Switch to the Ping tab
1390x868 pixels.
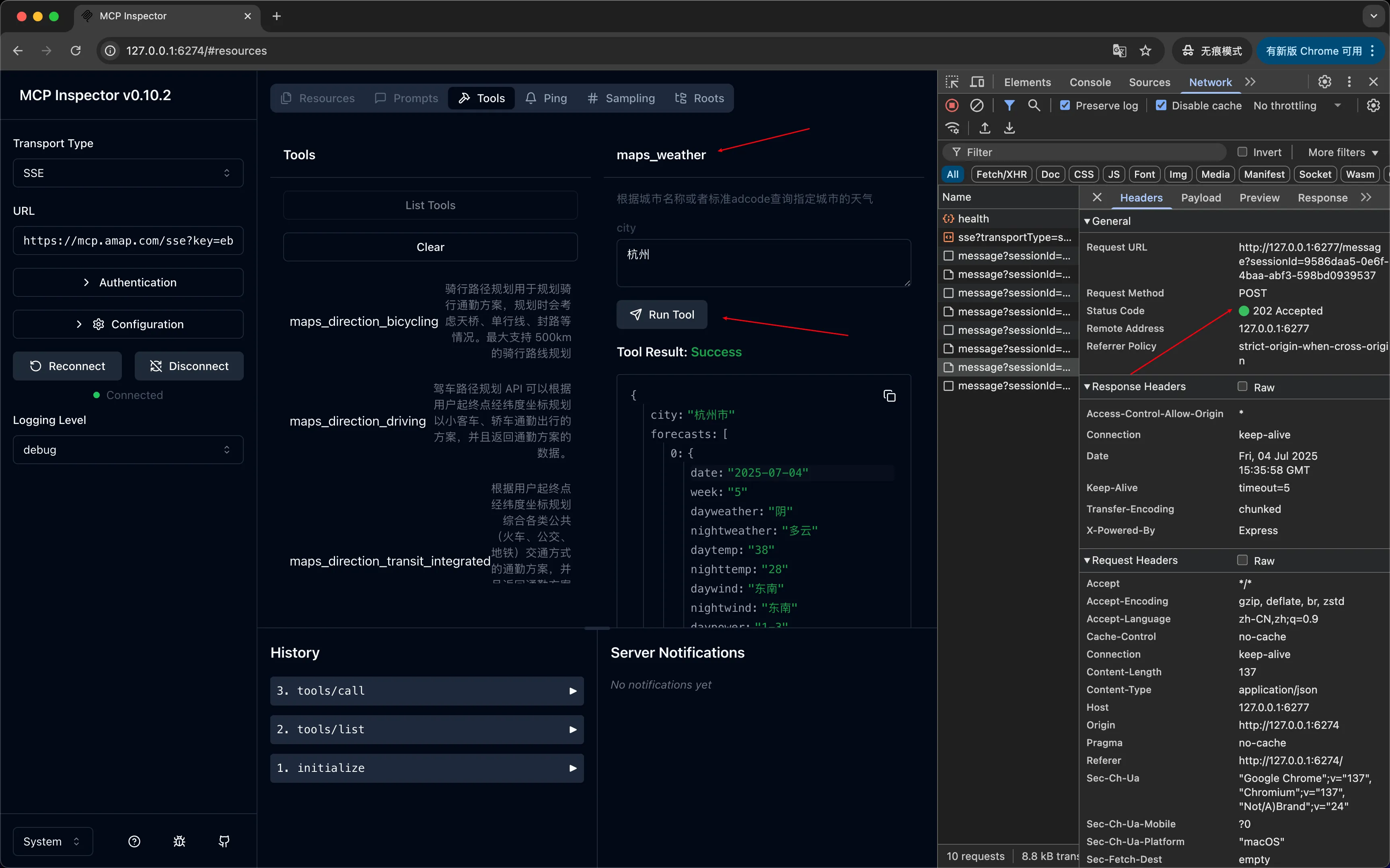[546, 98]
